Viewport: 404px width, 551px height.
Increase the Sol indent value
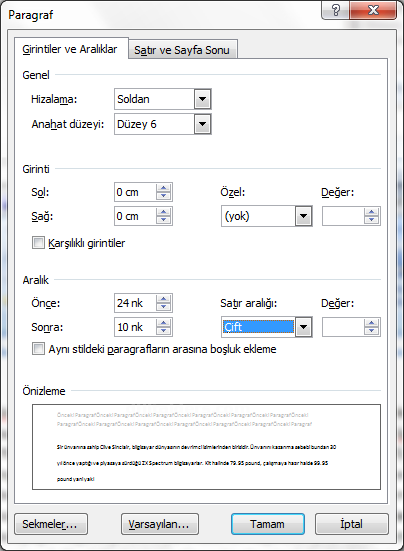(x=163, y=188)
